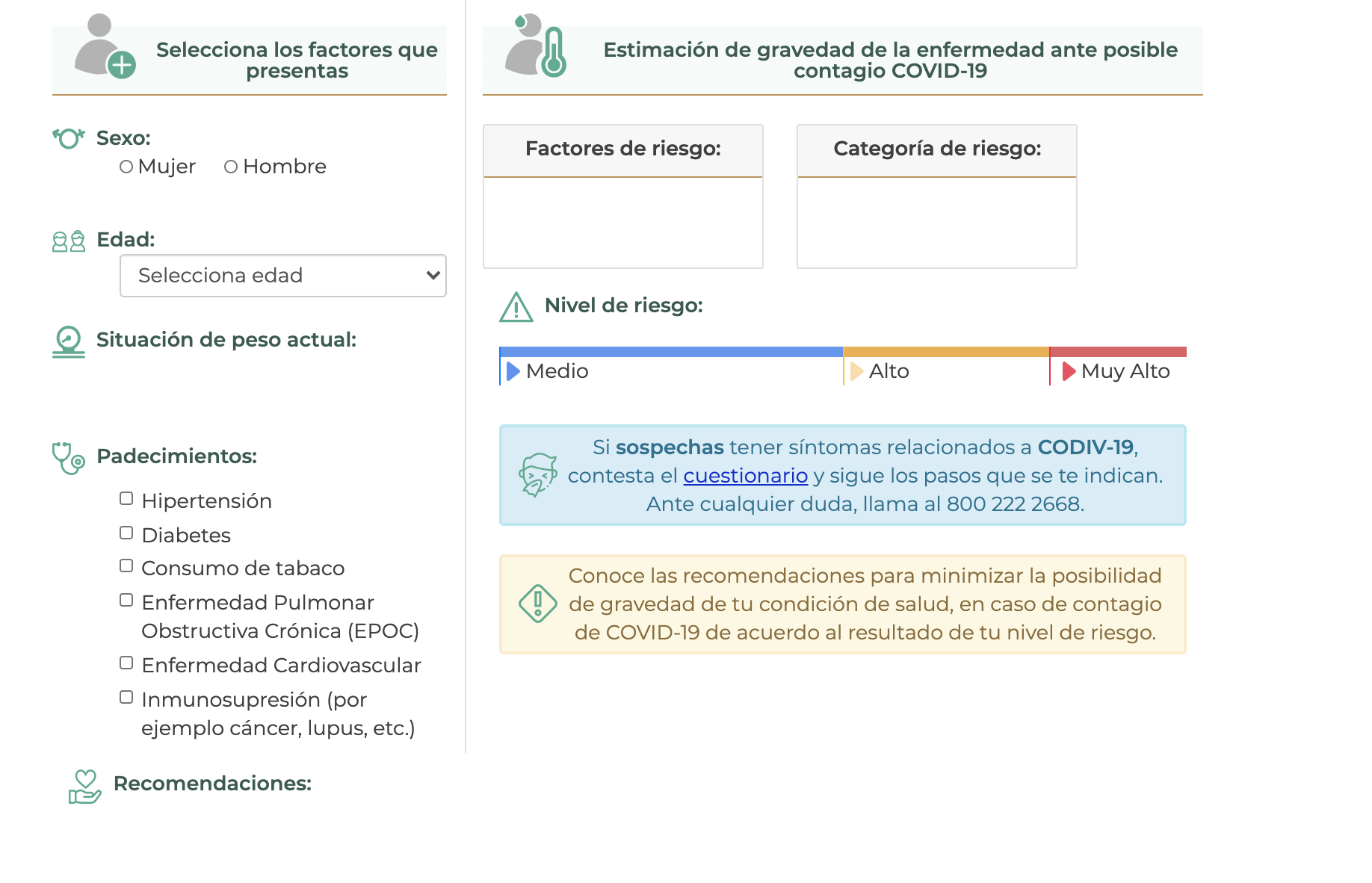Open the cuestionario link
1372x883 pixels.
click(x=744, y=475)
